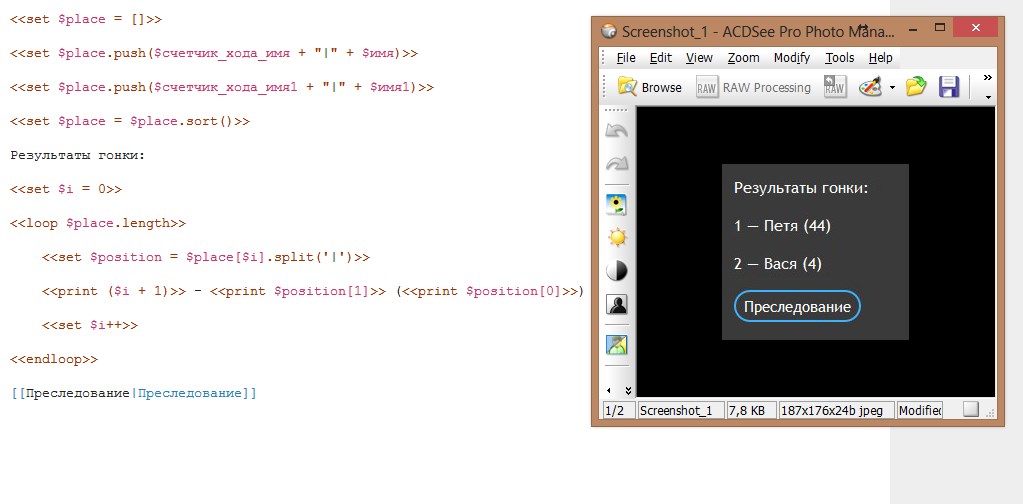Click the ACDSee app icon in title bar
The height and width of the screenshot is (504, 1023).
[x=609, y=31]
